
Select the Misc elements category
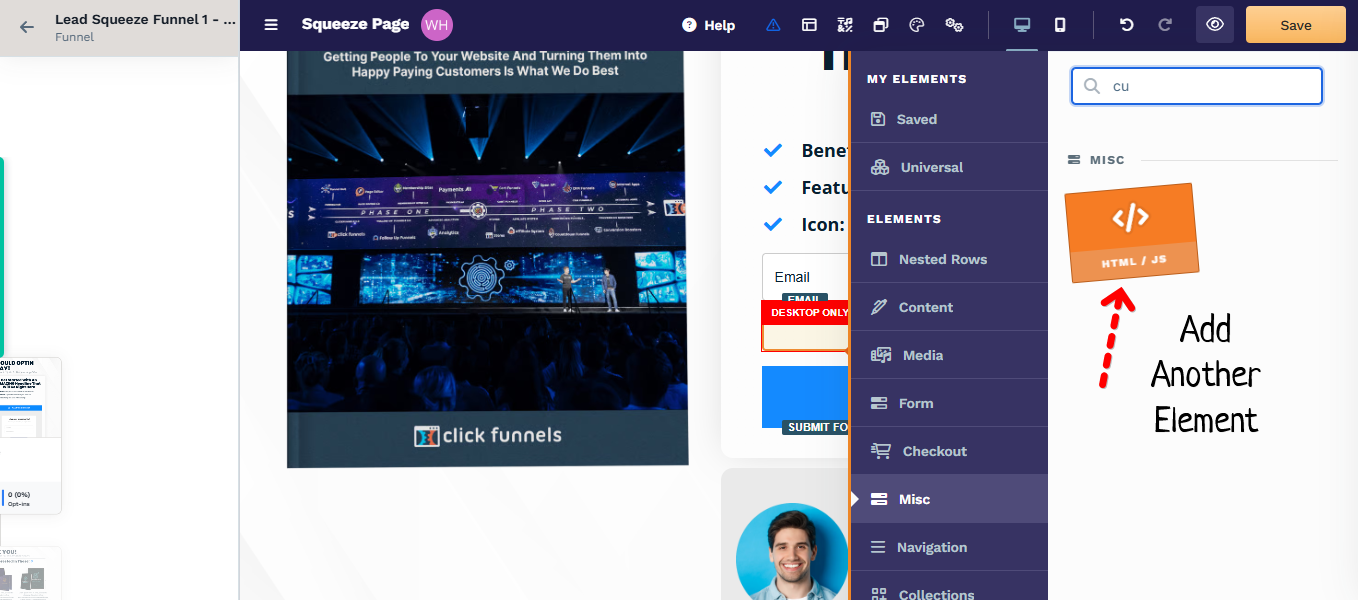(x=914, y=499)
